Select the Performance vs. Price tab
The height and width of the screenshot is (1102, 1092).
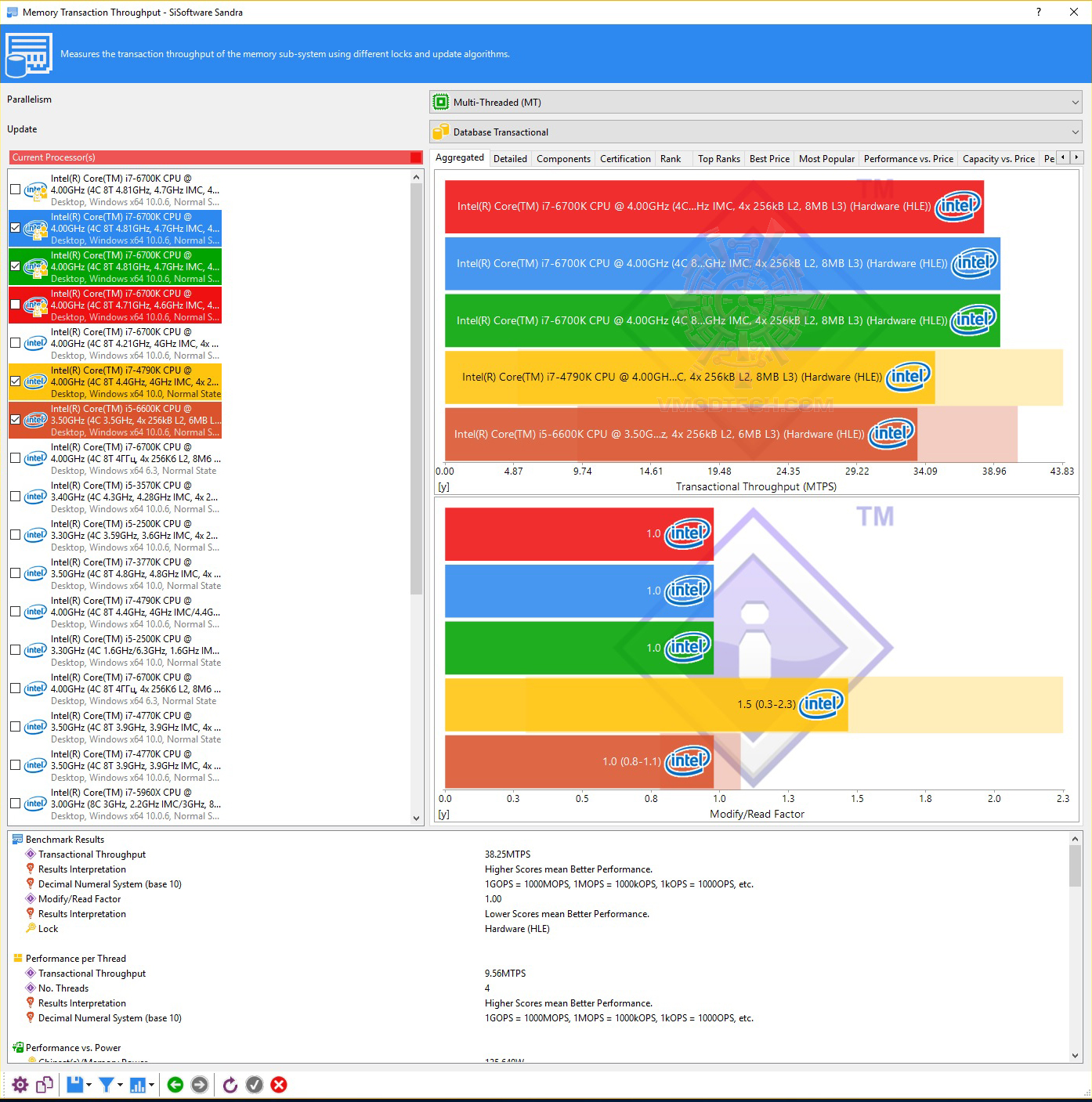[909, 158]
